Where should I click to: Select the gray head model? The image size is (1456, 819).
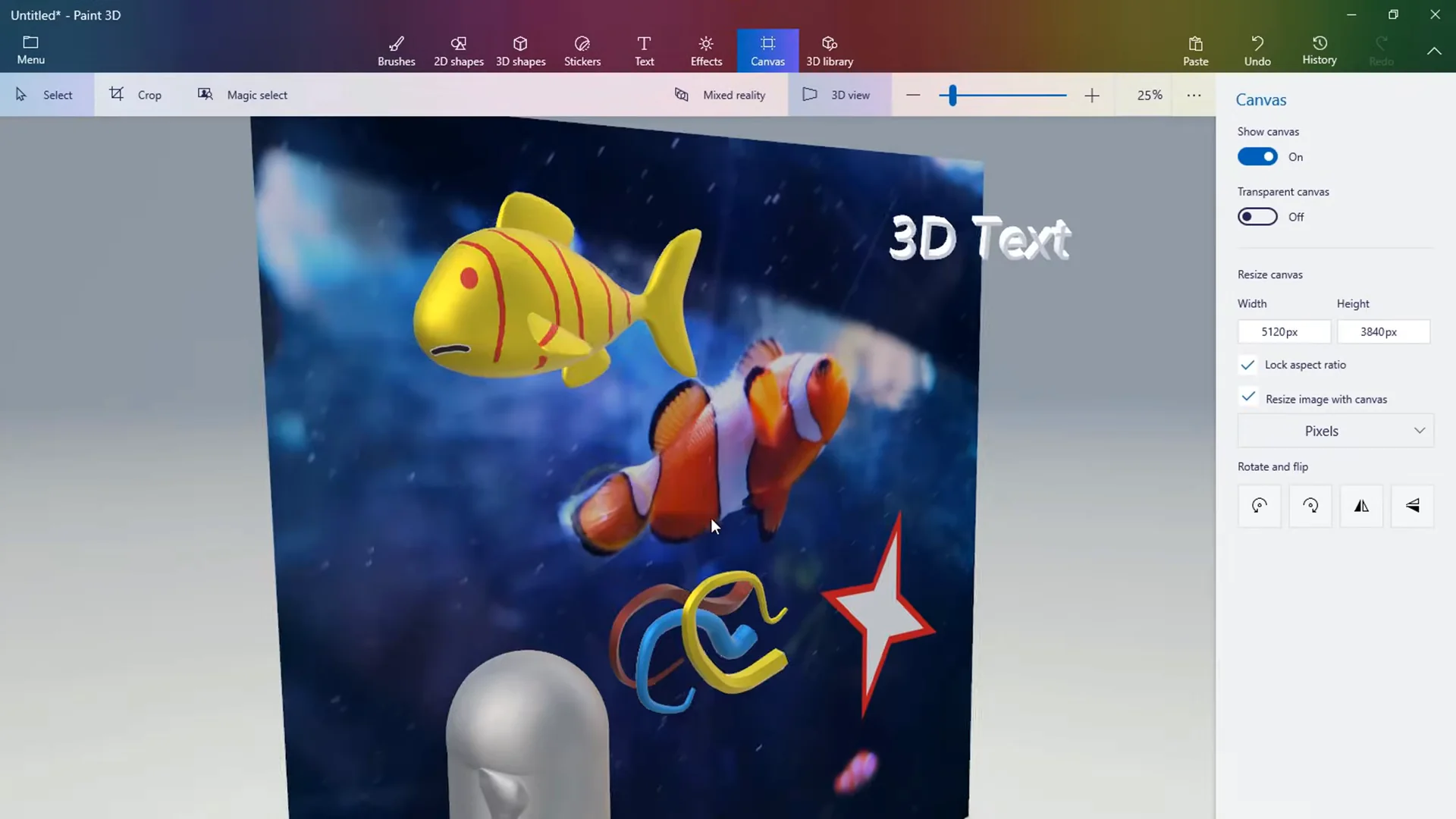tap(527, 736)
